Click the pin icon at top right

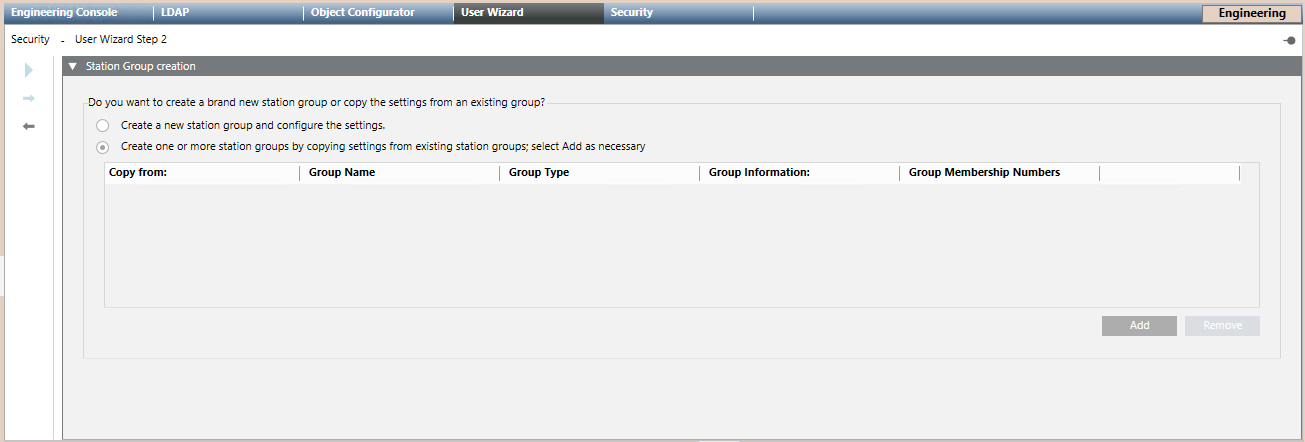coord(1289,41)
